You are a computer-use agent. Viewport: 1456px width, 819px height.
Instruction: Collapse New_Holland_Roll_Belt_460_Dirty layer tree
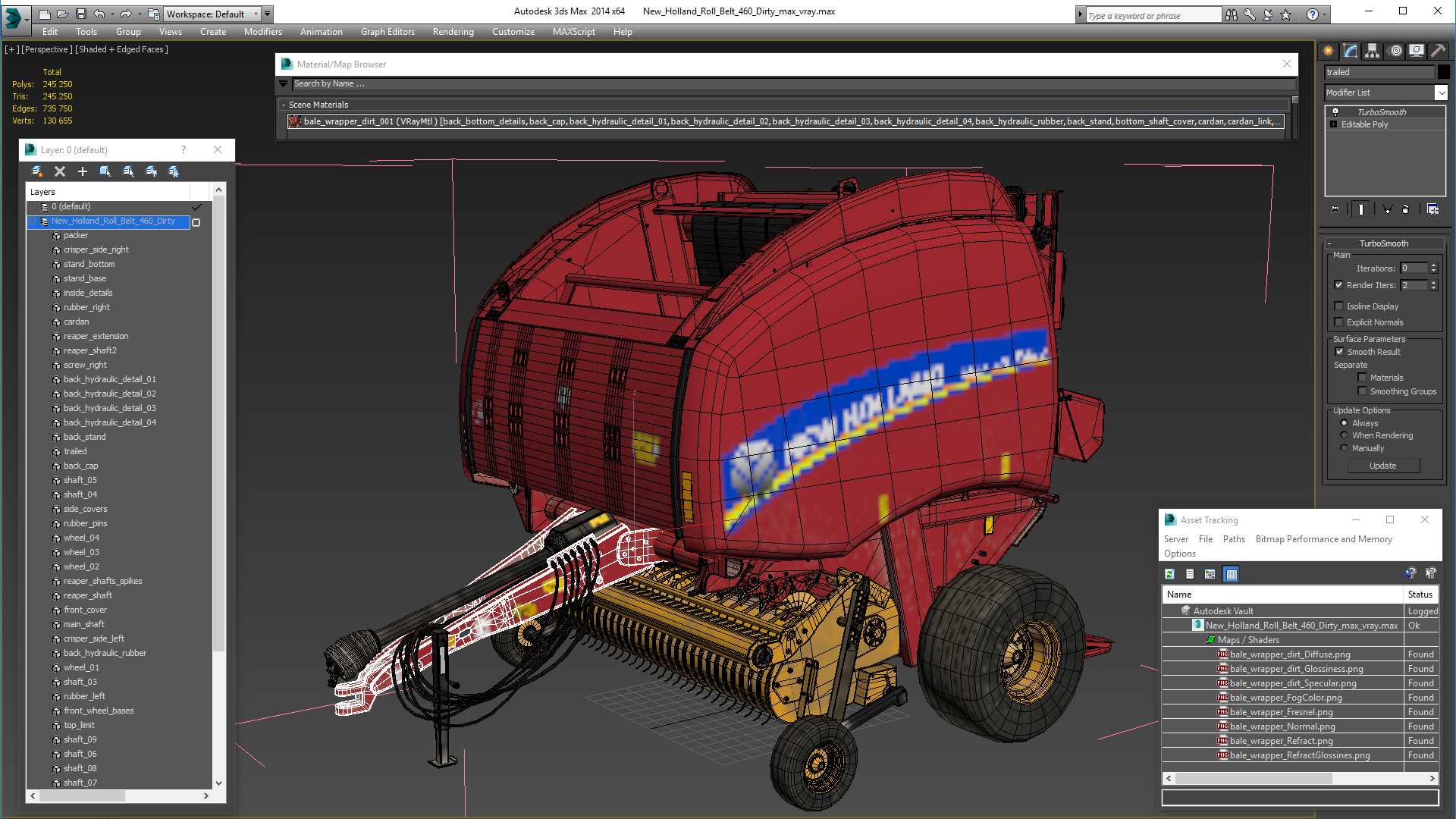33,221
